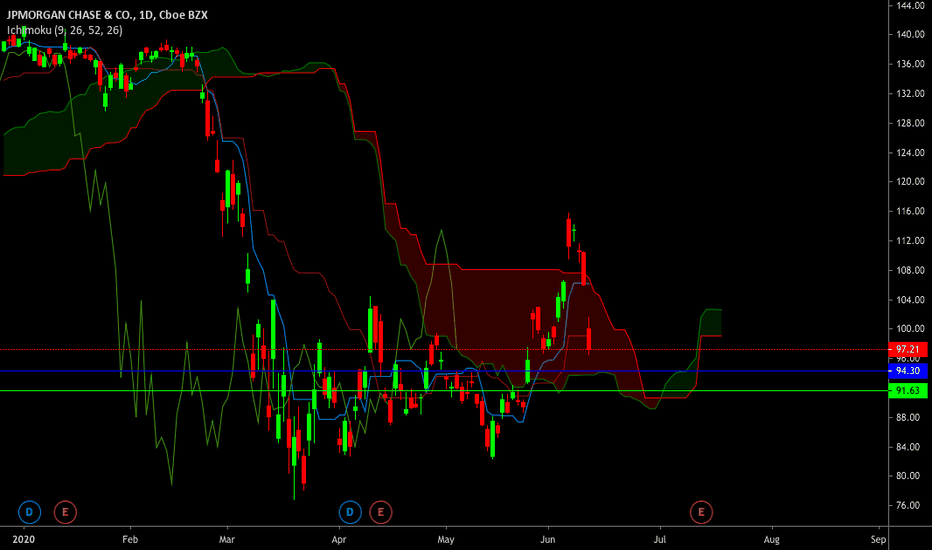This screenshot has width=932, height=550.
Task: Click the 108.00 price axis value
Action: click(911, 270)
